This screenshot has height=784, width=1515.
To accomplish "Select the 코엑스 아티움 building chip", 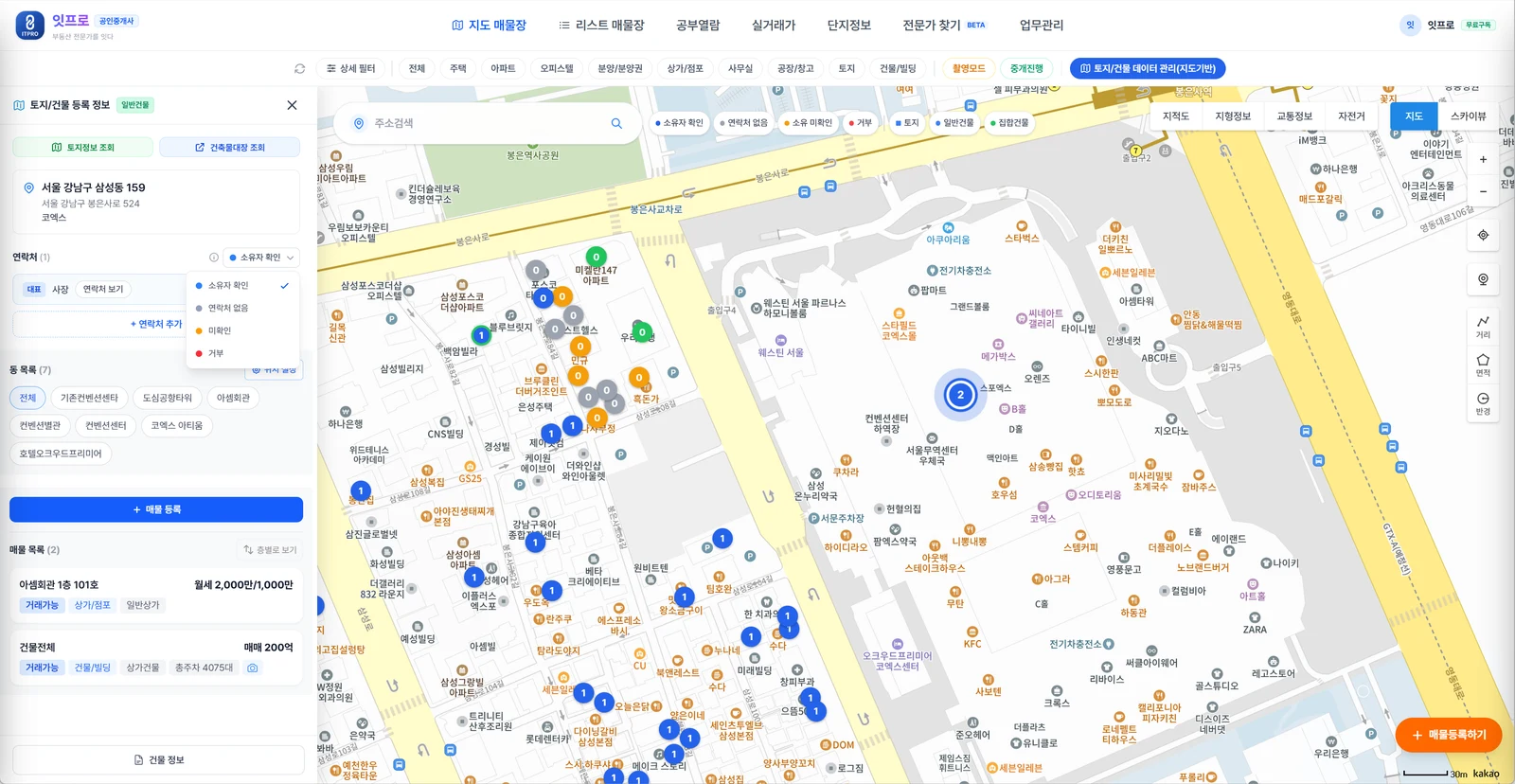I will tap(177, 426).
